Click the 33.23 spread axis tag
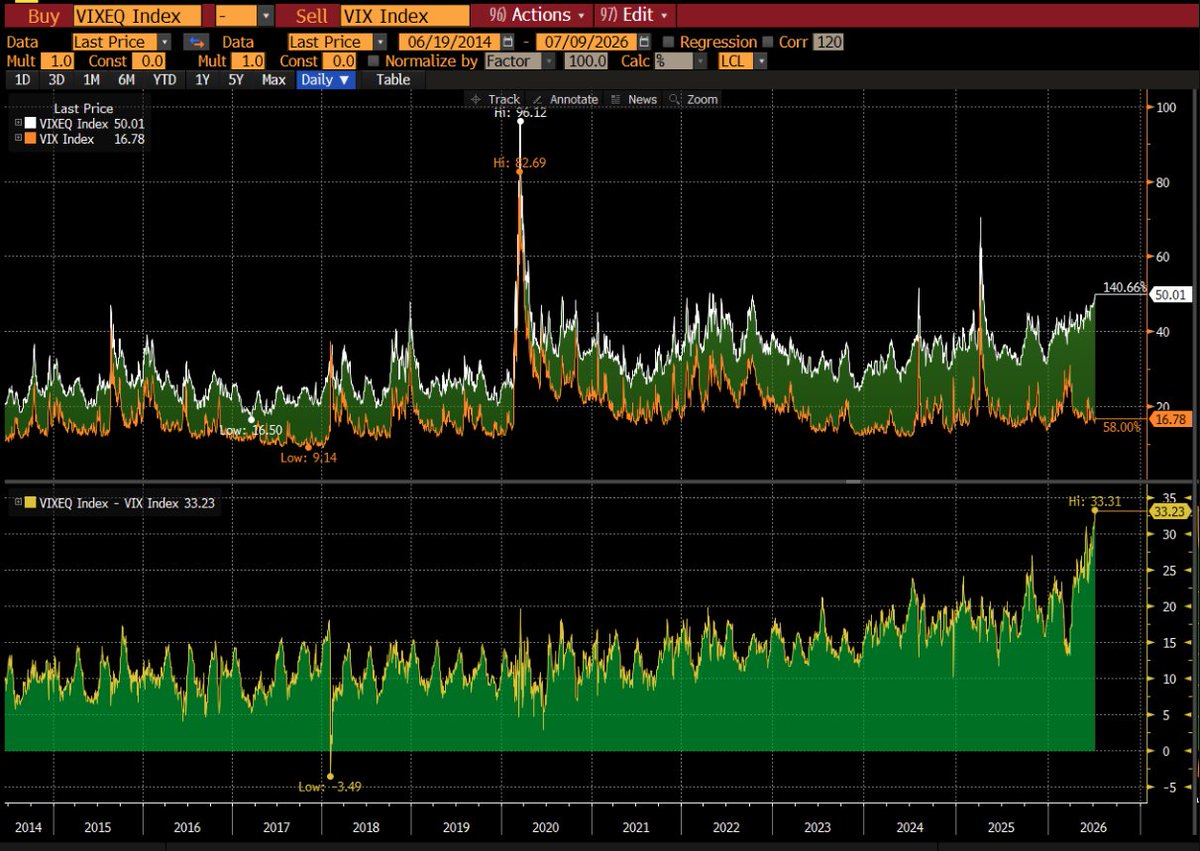The width and height of the screenshot is (1200, 851). [1169, 511]
